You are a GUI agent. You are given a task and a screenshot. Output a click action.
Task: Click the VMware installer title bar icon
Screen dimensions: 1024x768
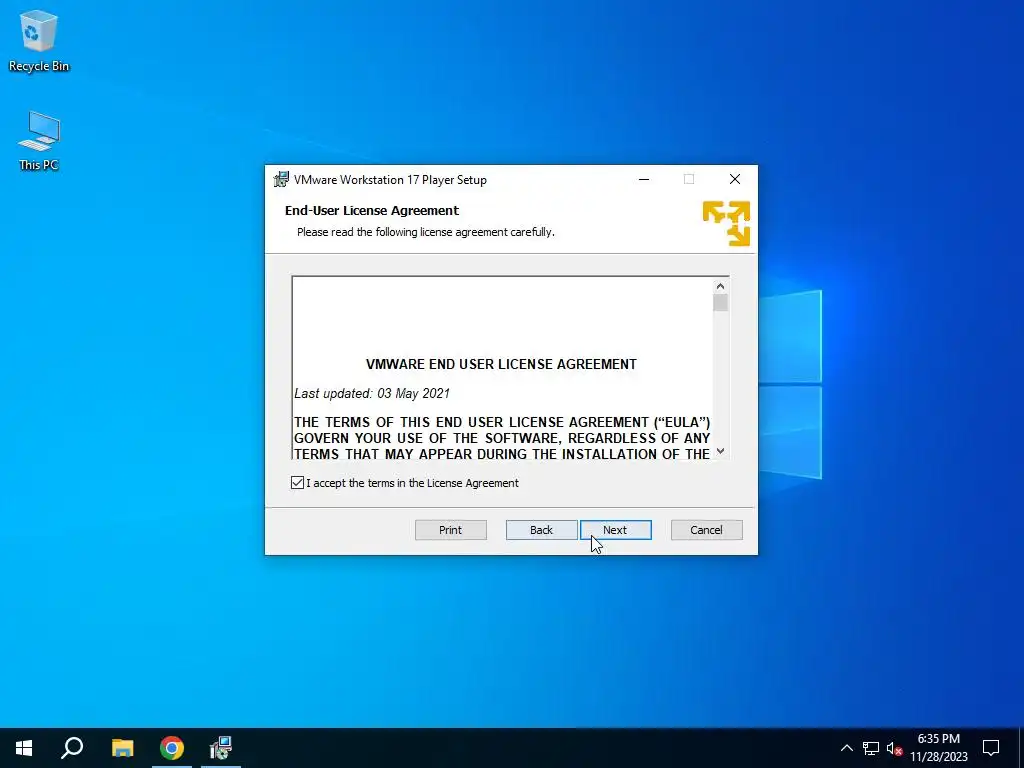click(x=281, y=180)
